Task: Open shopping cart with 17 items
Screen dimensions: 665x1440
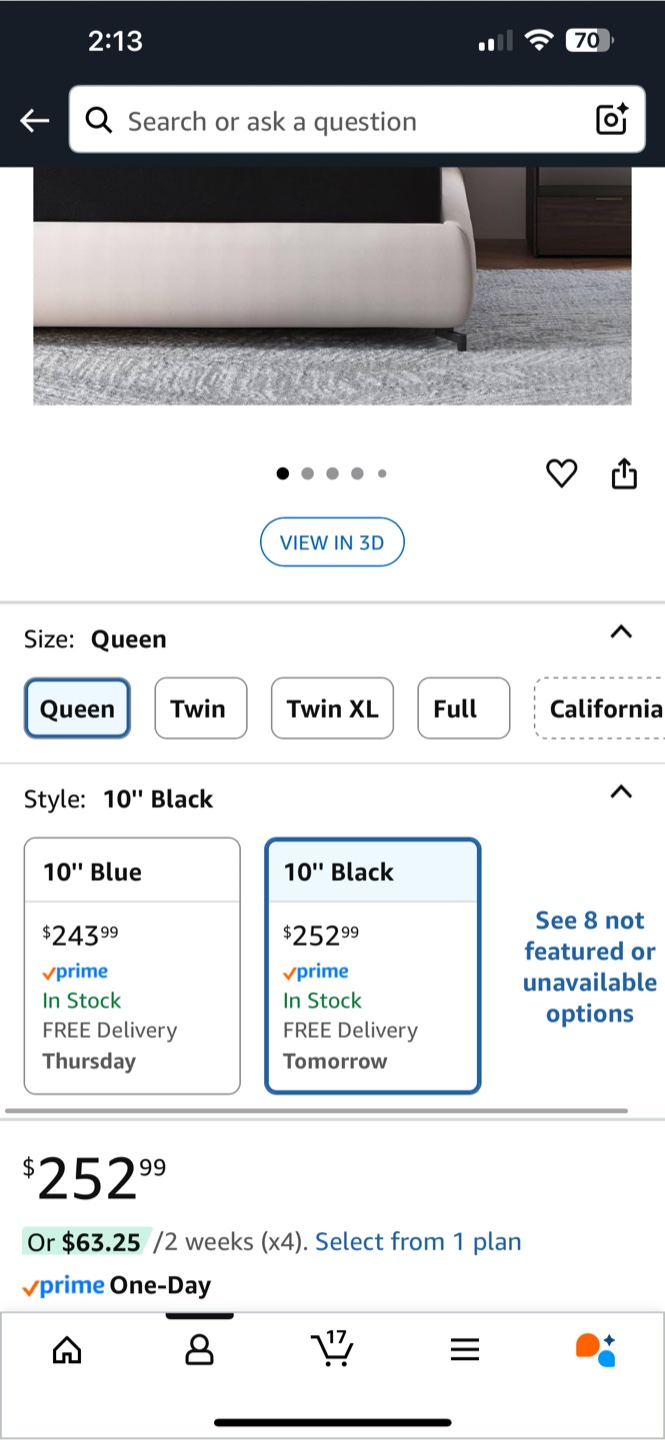Action: [x=332, y=1348]
